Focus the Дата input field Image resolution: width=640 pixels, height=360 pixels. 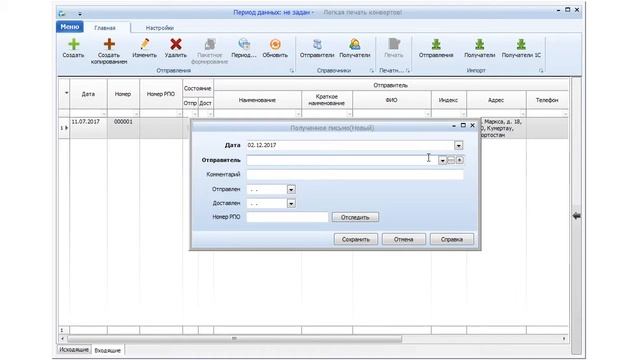pos(350,145)
